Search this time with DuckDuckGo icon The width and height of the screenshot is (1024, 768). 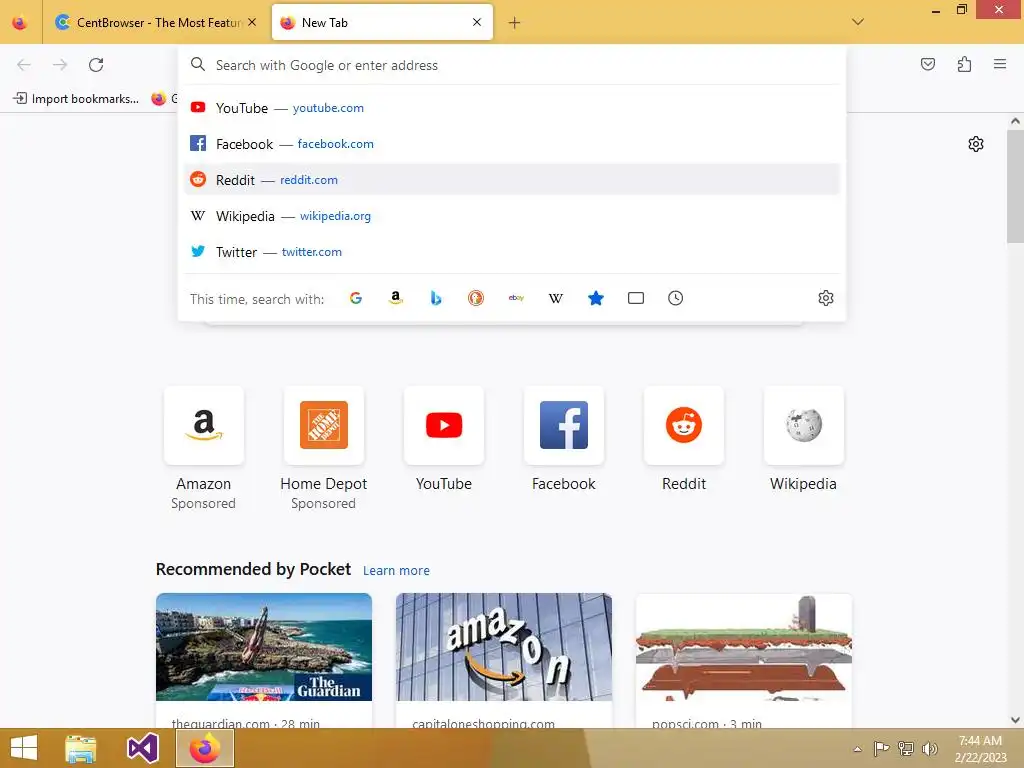click(476, 298)
